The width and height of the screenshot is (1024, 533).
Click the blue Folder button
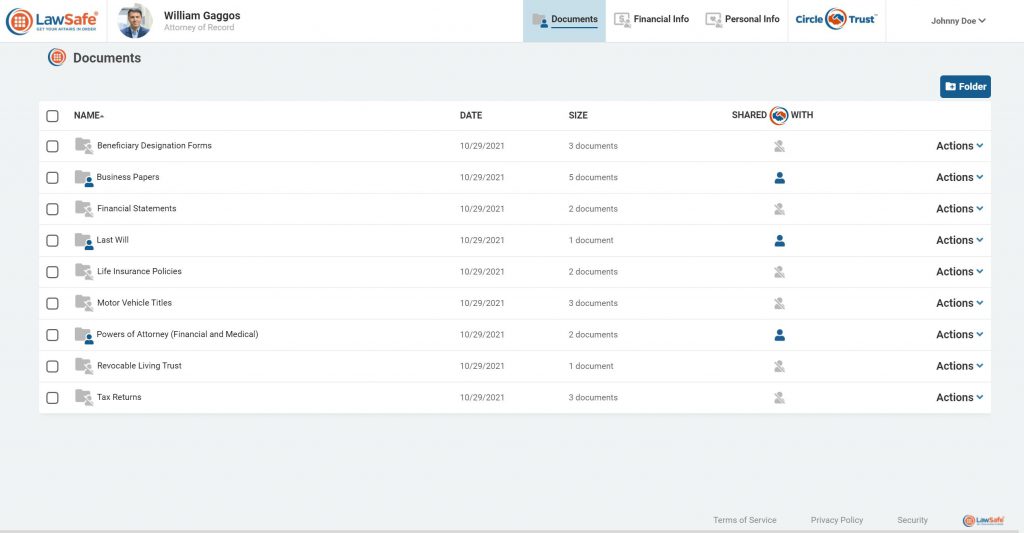point(965,87)
